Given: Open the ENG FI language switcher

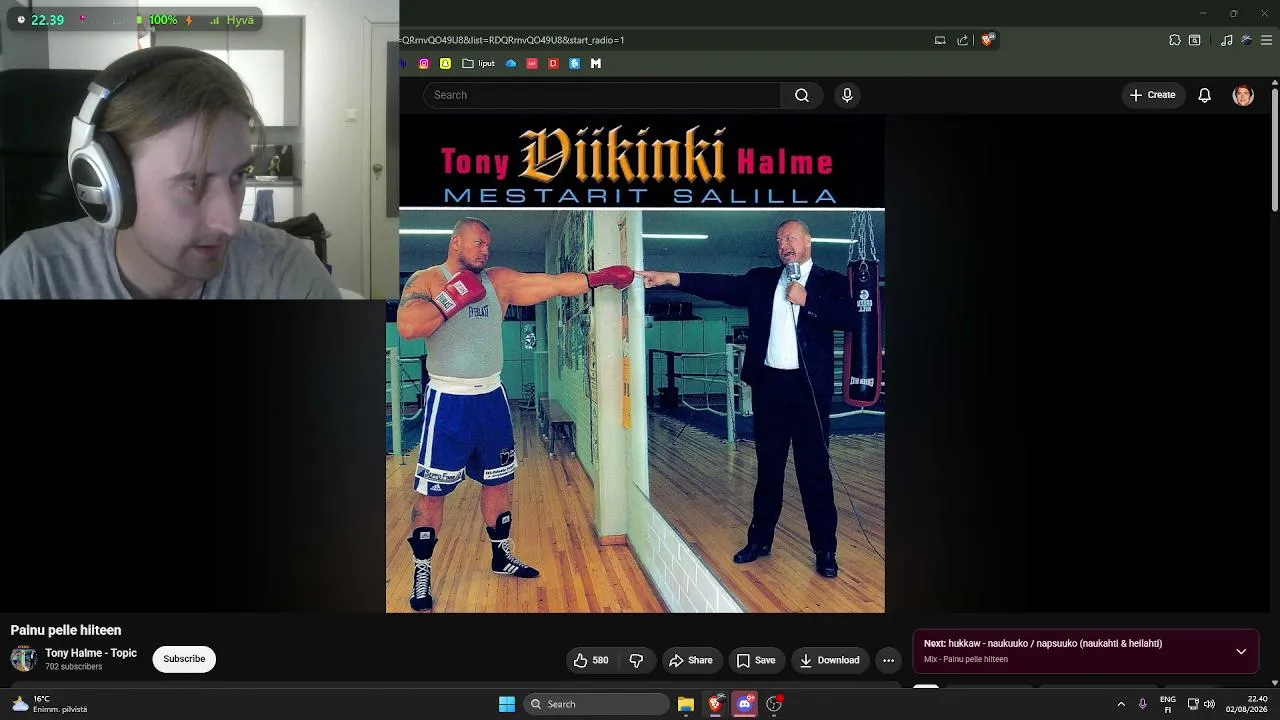Looking at the screenshot, I should pos(1167,704).
